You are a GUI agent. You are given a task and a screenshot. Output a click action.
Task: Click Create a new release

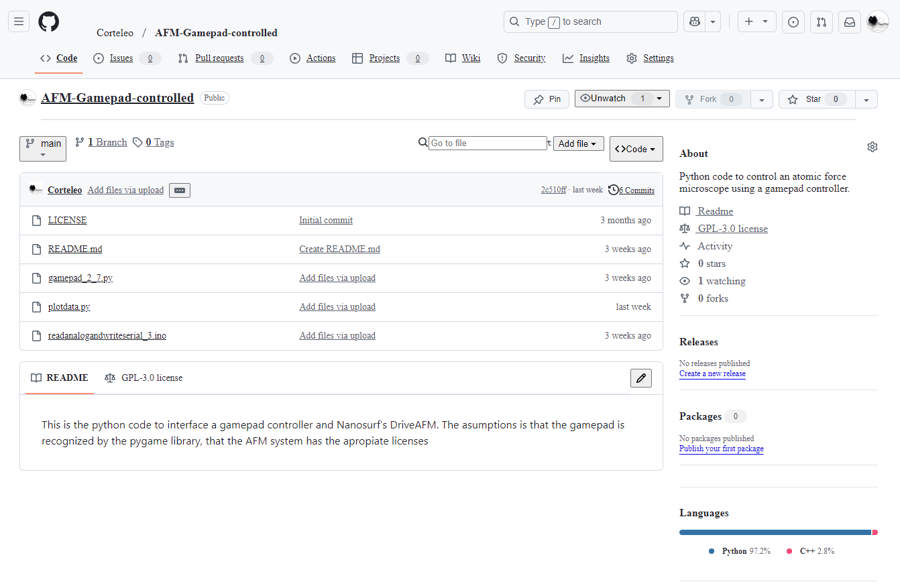point(712,373)
